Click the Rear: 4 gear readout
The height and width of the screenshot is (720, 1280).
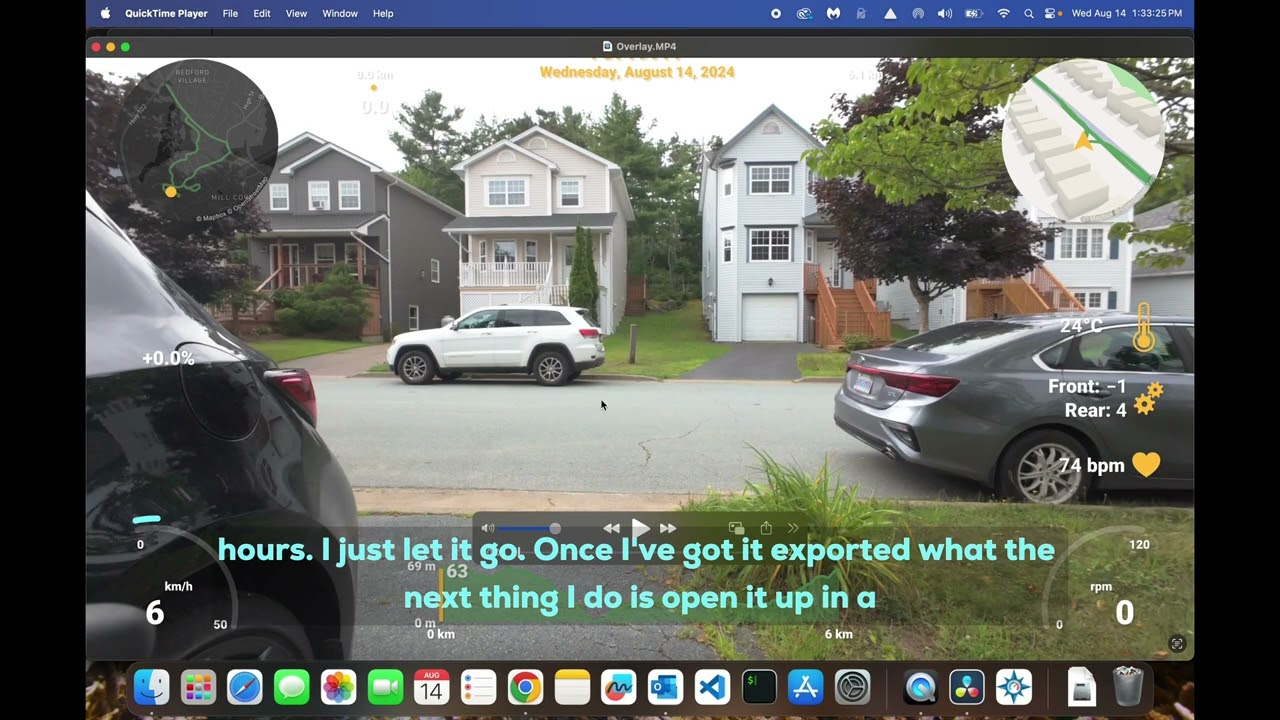(x=1095, y=410)
